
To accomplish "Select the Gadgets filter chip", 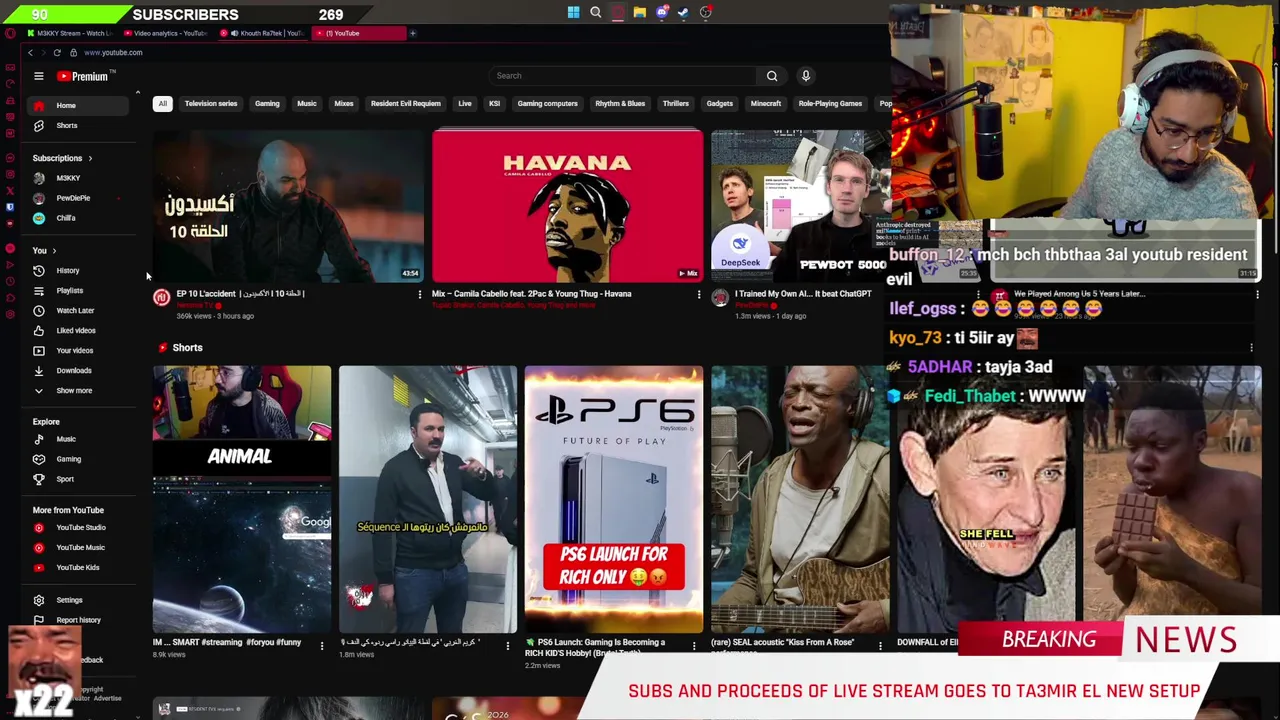I will (x=720, y=104).
